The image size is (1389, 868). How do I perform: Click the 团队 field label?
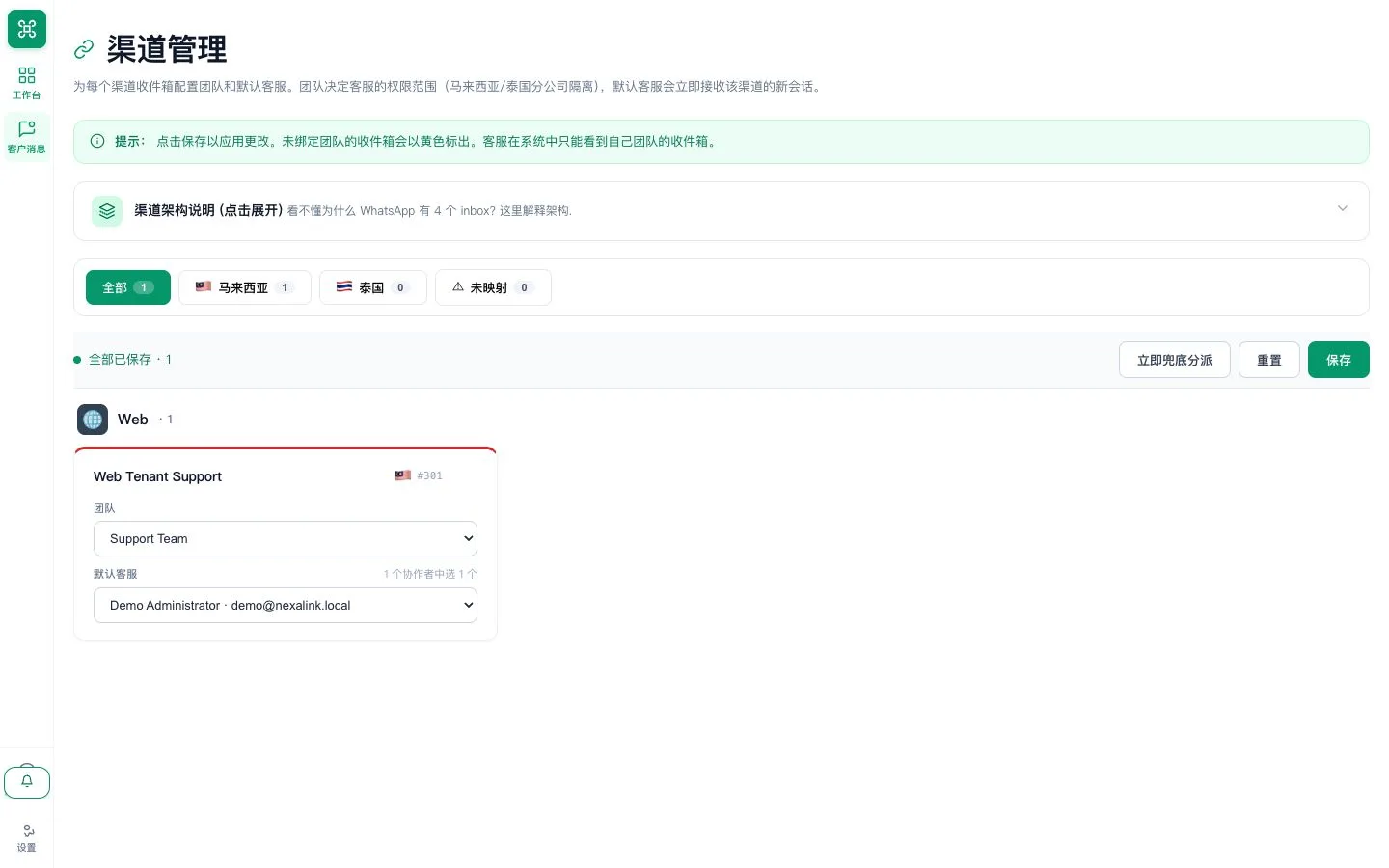pyautogui.click(x=104, y=508)
